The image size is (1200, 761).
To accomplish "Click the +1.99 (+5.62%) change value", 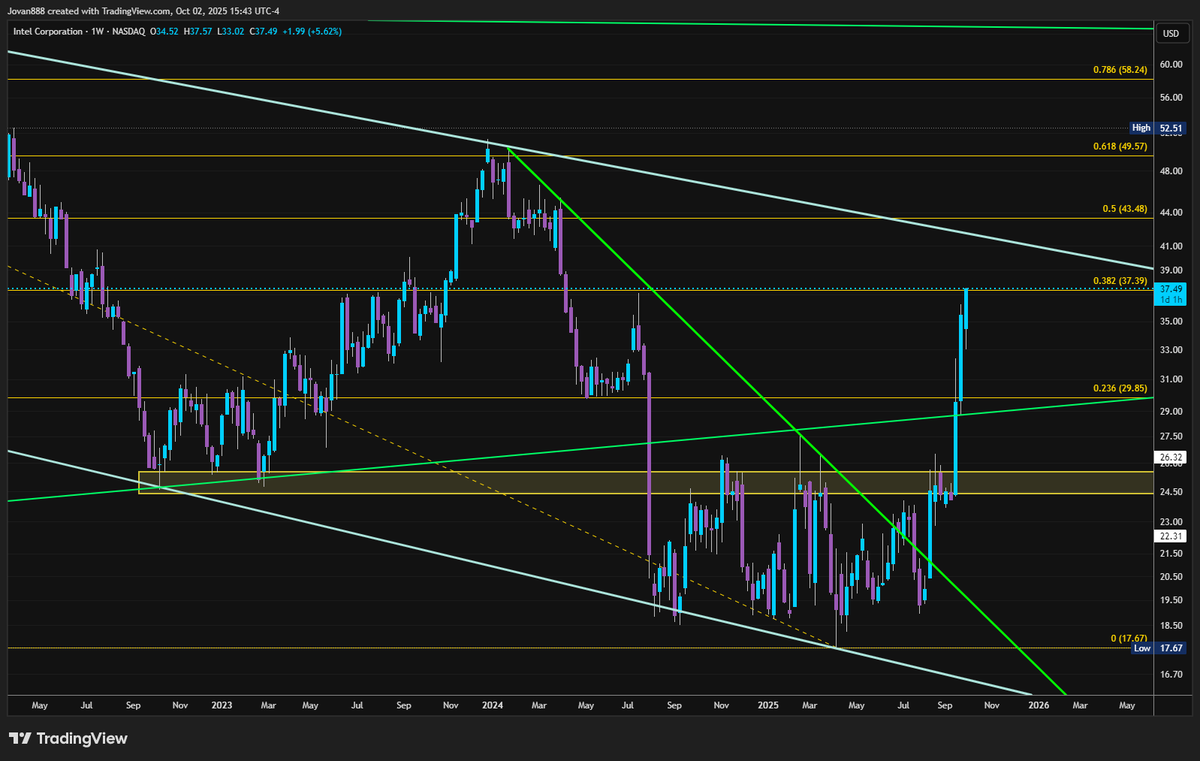I will (310, 33).
